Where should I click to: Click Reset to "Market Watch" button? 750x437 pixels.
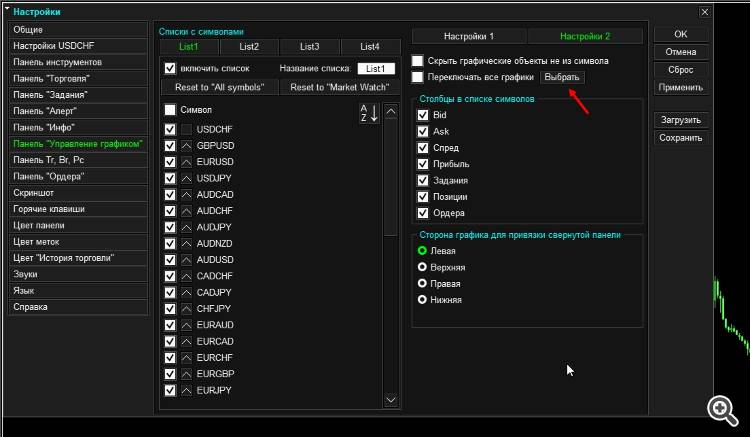tap(340, 87)
